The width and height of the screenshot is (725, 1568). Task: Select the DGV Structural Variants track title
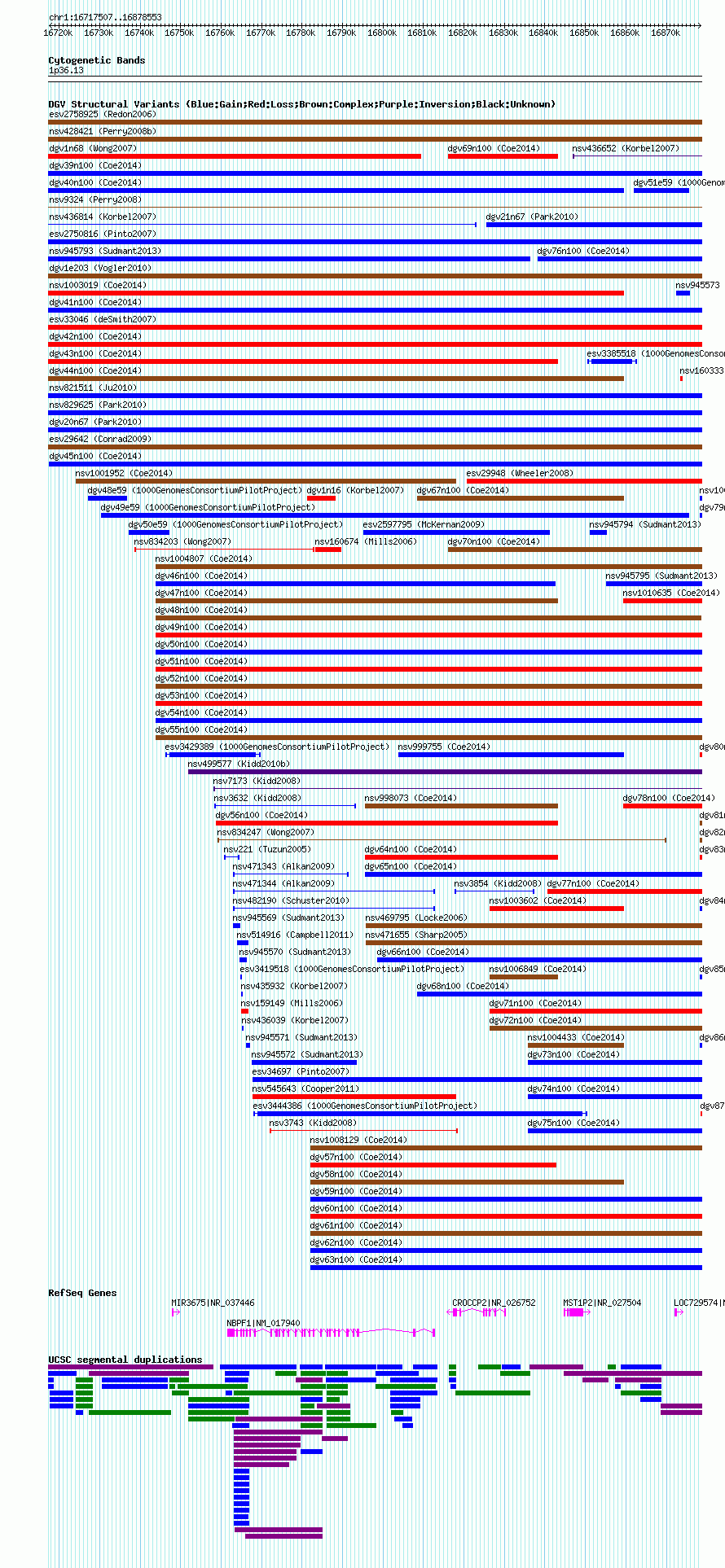[x=302, y=104]
